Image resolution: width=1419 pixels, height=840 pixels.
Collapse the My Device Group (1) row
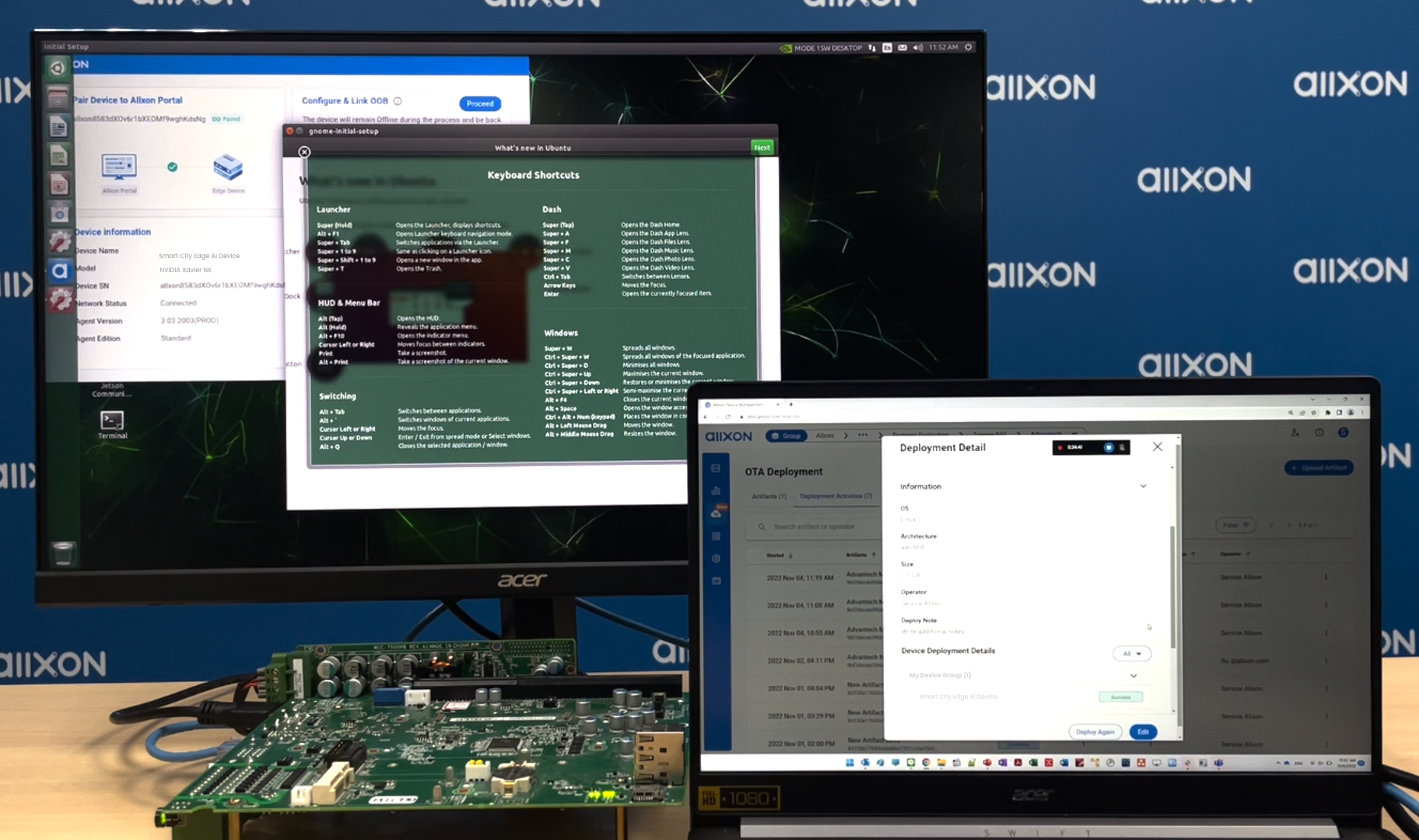pos(1133,676)
